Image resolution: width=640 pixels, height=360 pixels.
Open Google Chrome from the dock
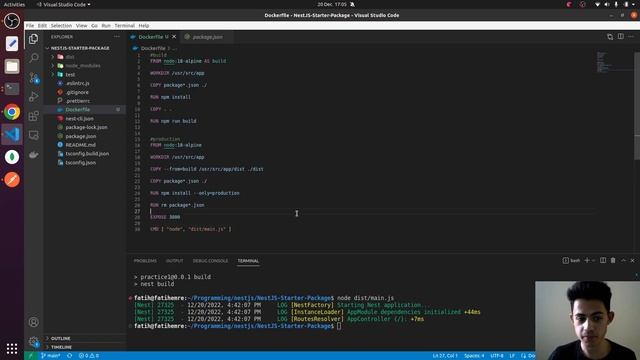click(x=12, y=112)
